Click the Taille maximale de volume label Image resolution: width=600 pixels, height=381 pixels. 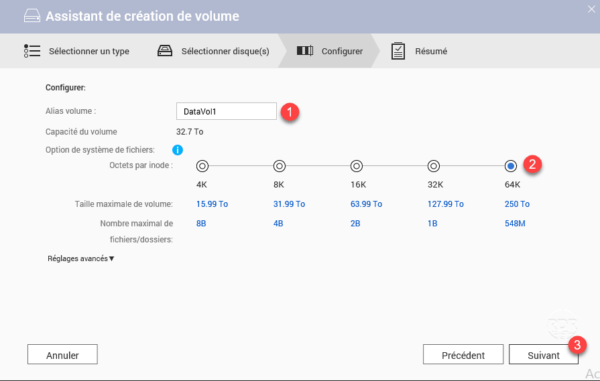(124, 204)
